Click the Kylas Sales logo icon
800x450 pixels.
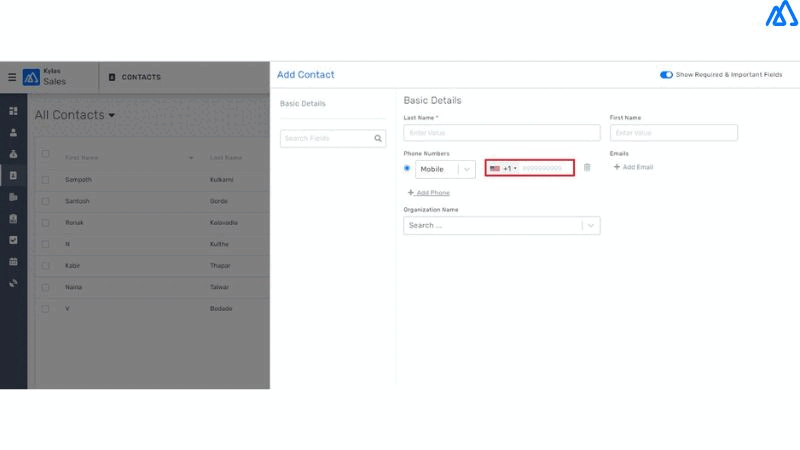tap(30, 77)
